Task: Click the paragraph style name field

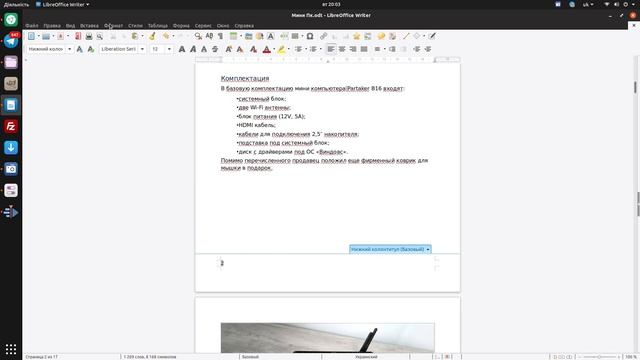Action: click(46, 49)
